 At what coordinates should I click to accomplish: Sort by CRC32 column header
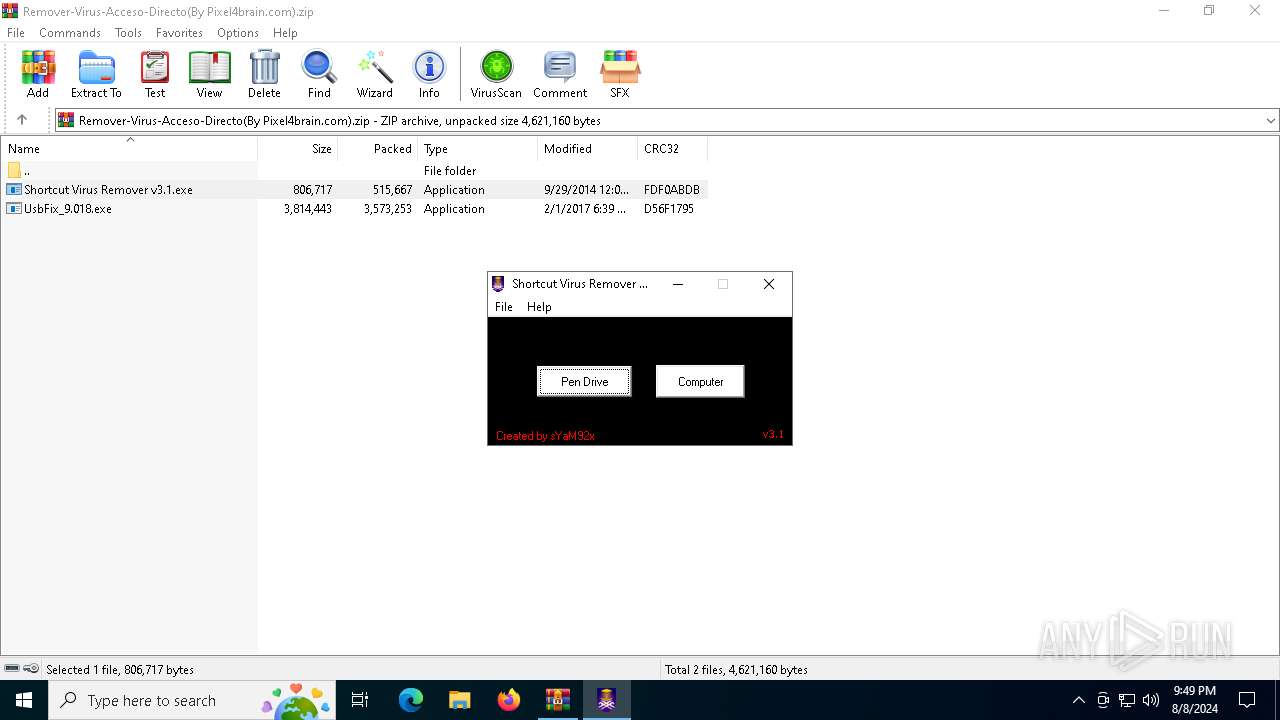pos(673,148)
